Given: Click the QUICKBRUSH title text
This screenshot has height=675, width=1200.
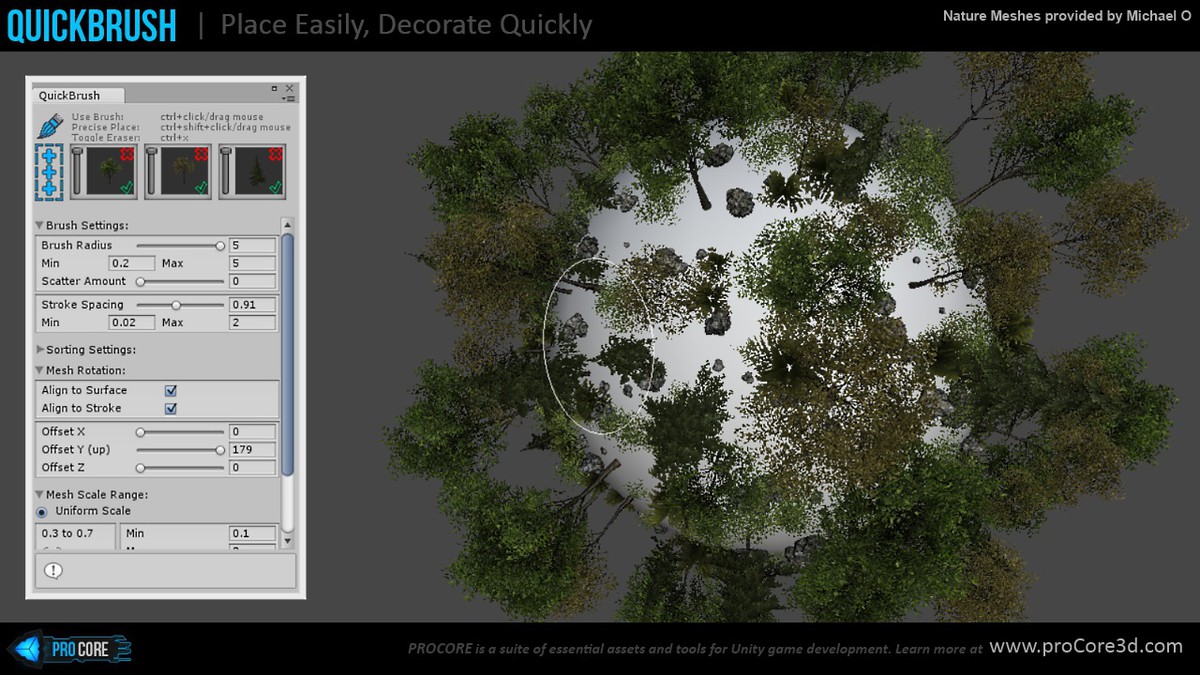Looking at the screenshot, I should pyautogui.click(x=92, y=25).
